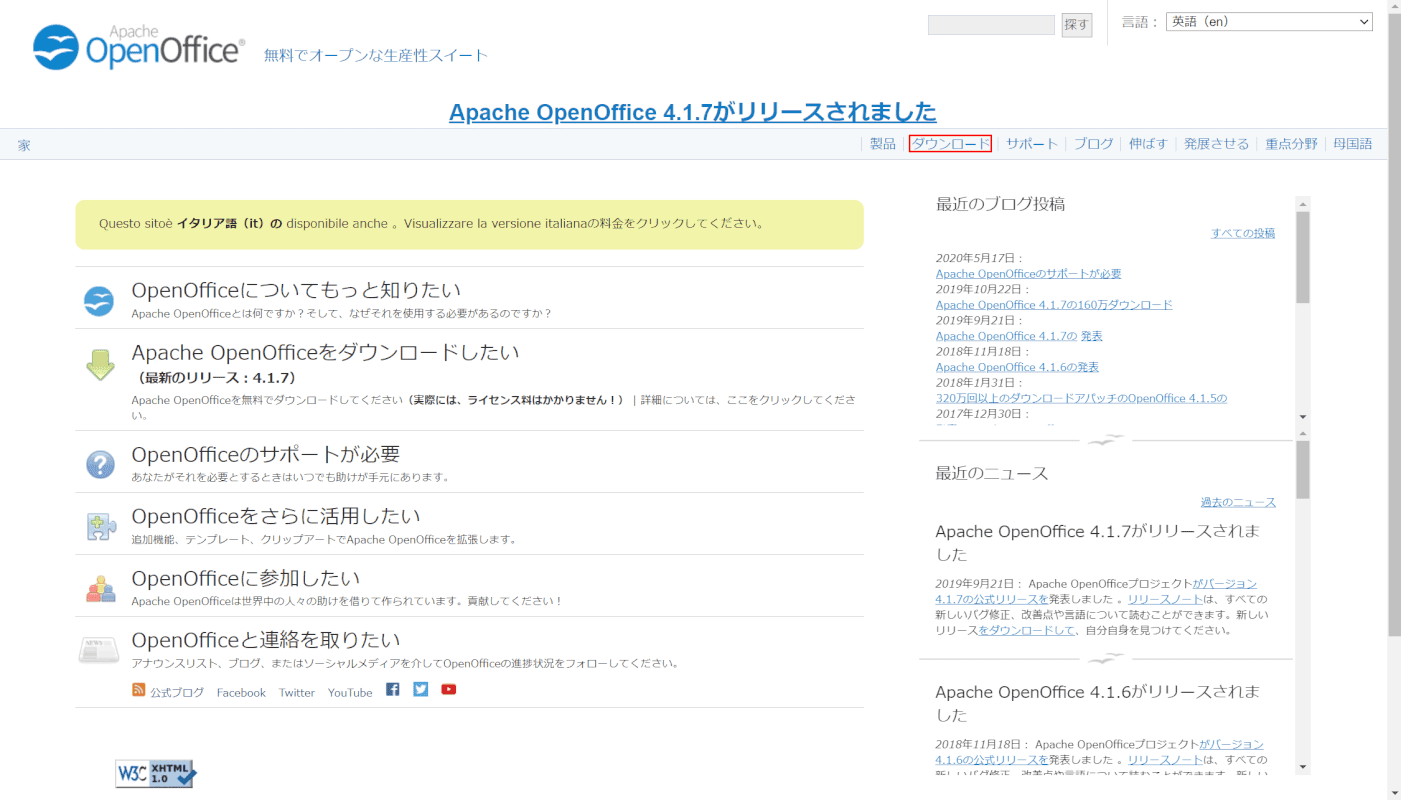Click the 探す search button

[x=1076, y=25]
